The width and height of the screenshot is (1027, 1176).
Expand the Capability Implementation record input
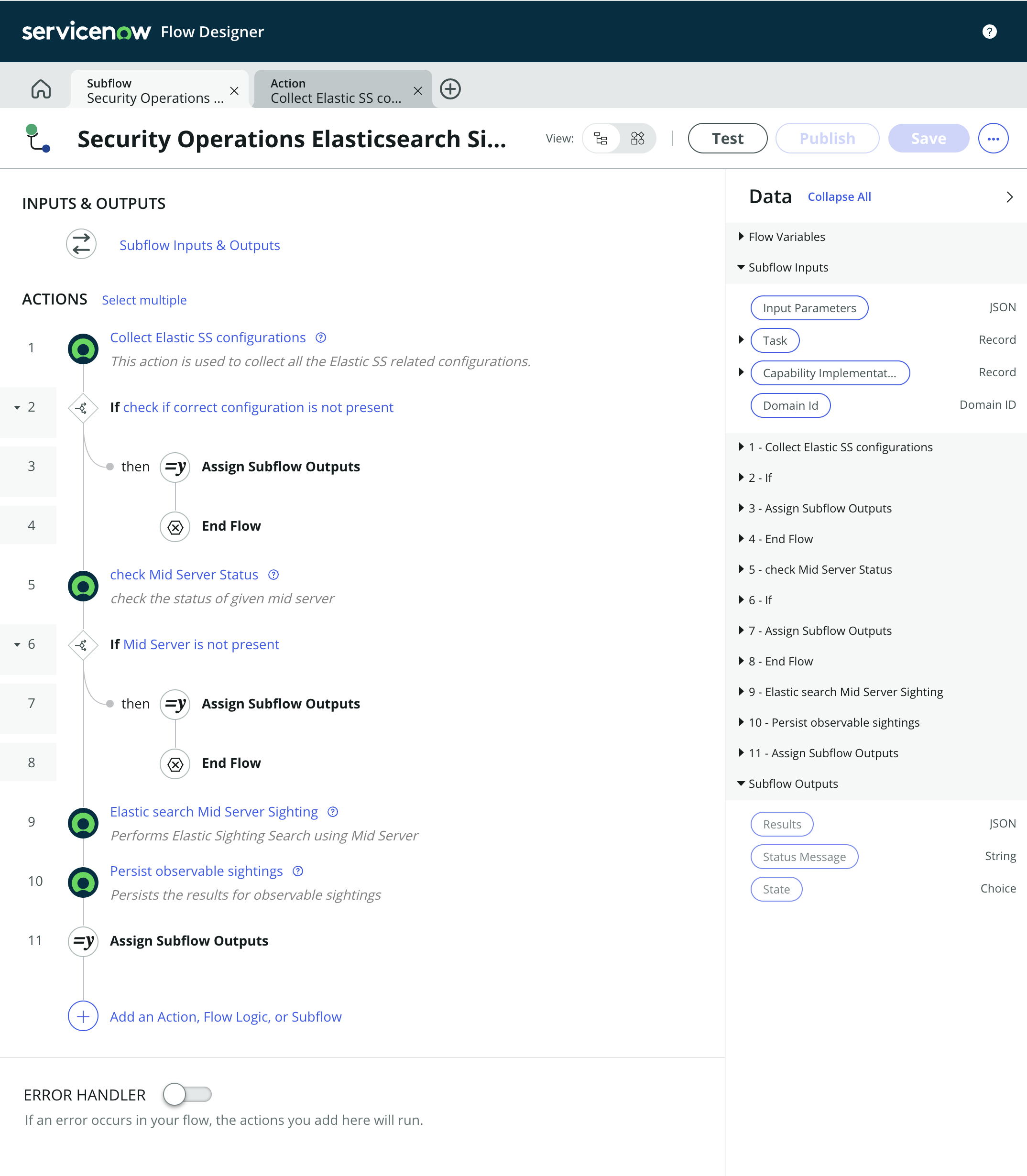741,372
